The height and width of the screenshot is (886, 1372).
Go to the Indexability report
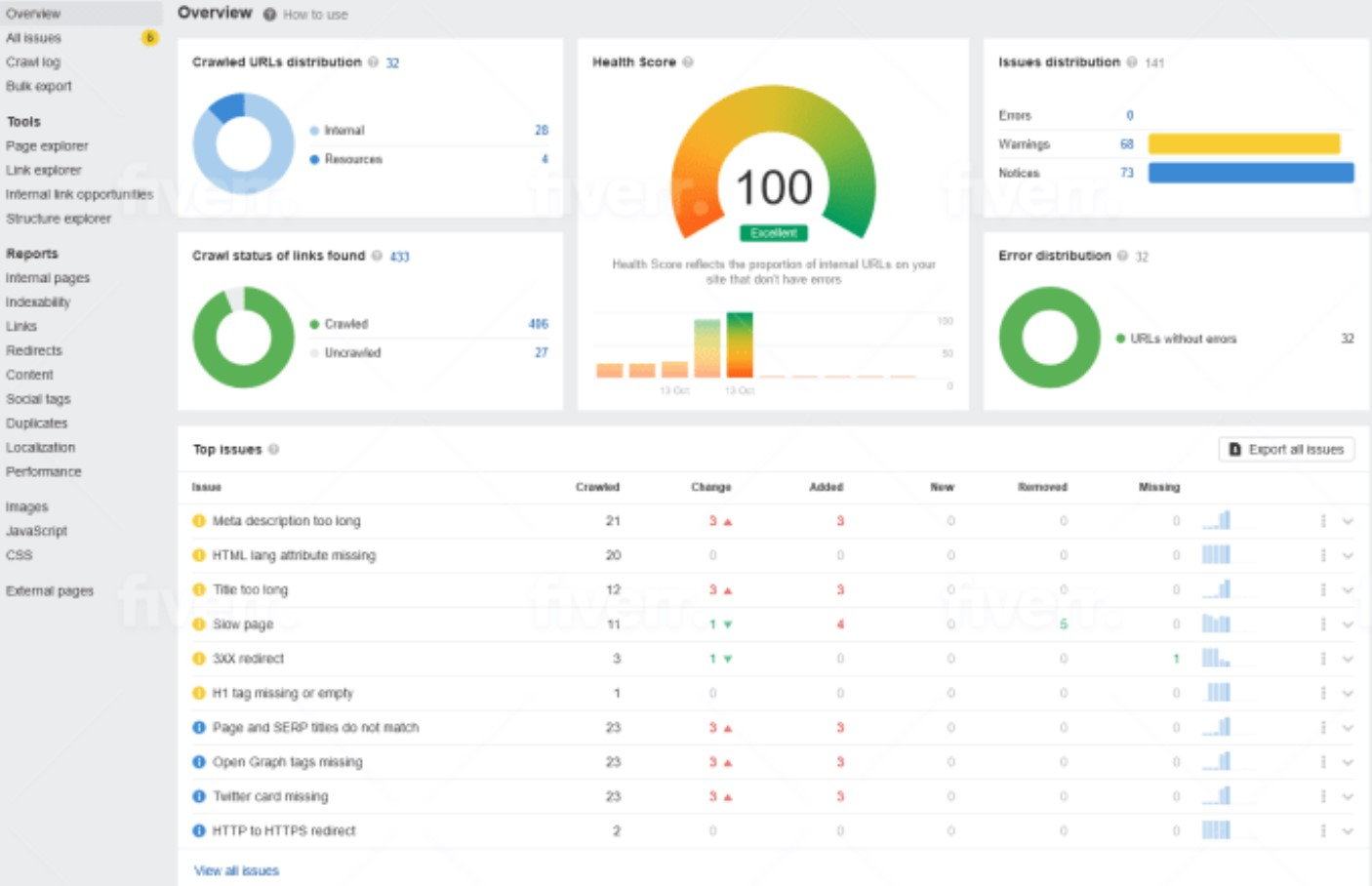(x=38, y=302)
